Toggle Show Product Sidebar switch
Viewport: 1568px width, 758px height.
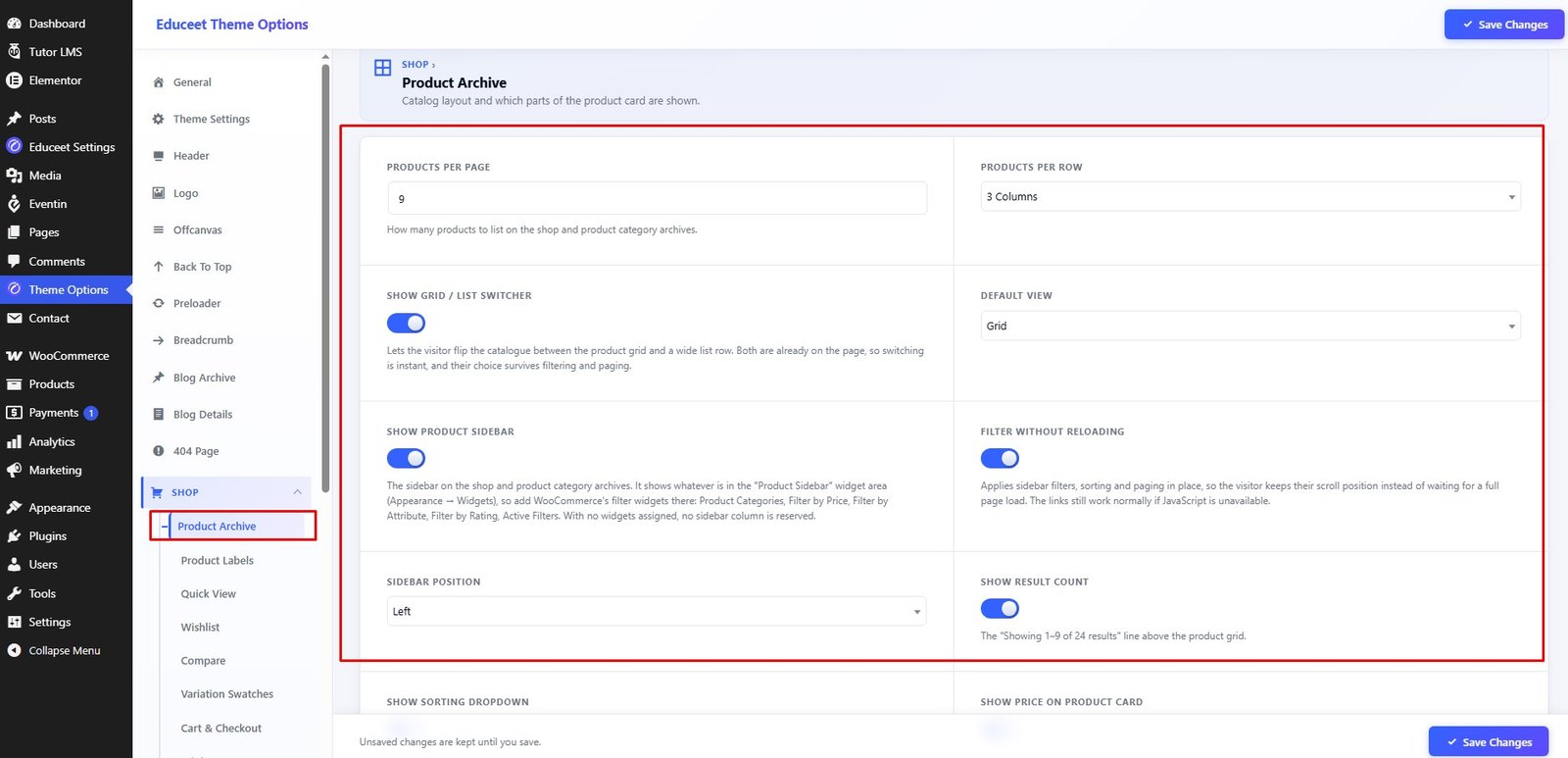tap(406, 458)
